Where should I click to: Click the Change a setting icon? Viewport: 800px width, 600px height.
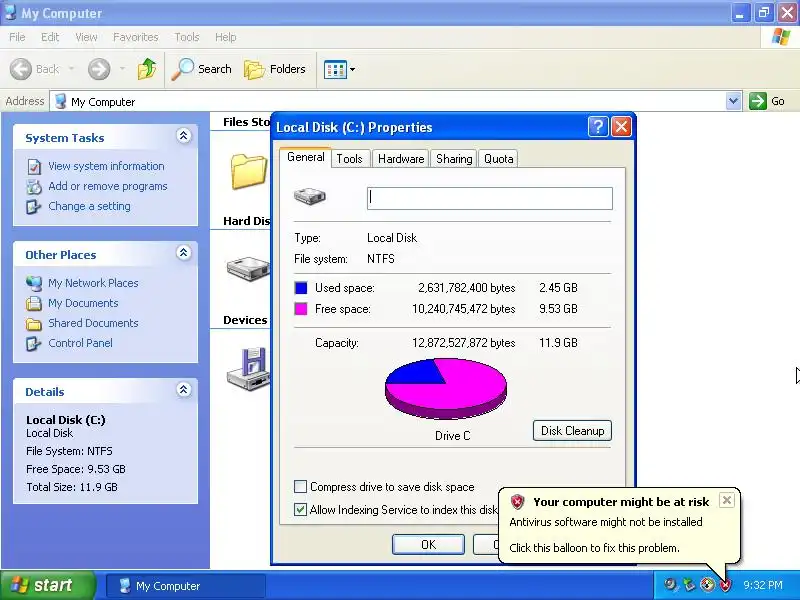point(34,207)
